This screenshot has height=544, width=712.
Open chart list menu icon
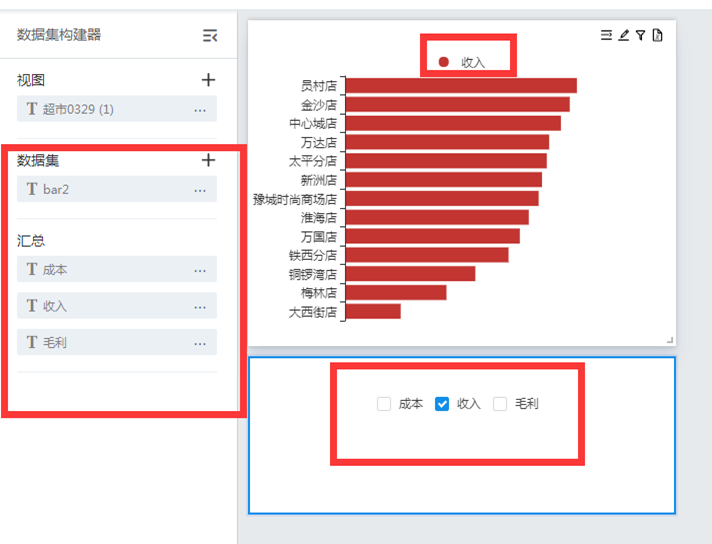click(606, 35)
